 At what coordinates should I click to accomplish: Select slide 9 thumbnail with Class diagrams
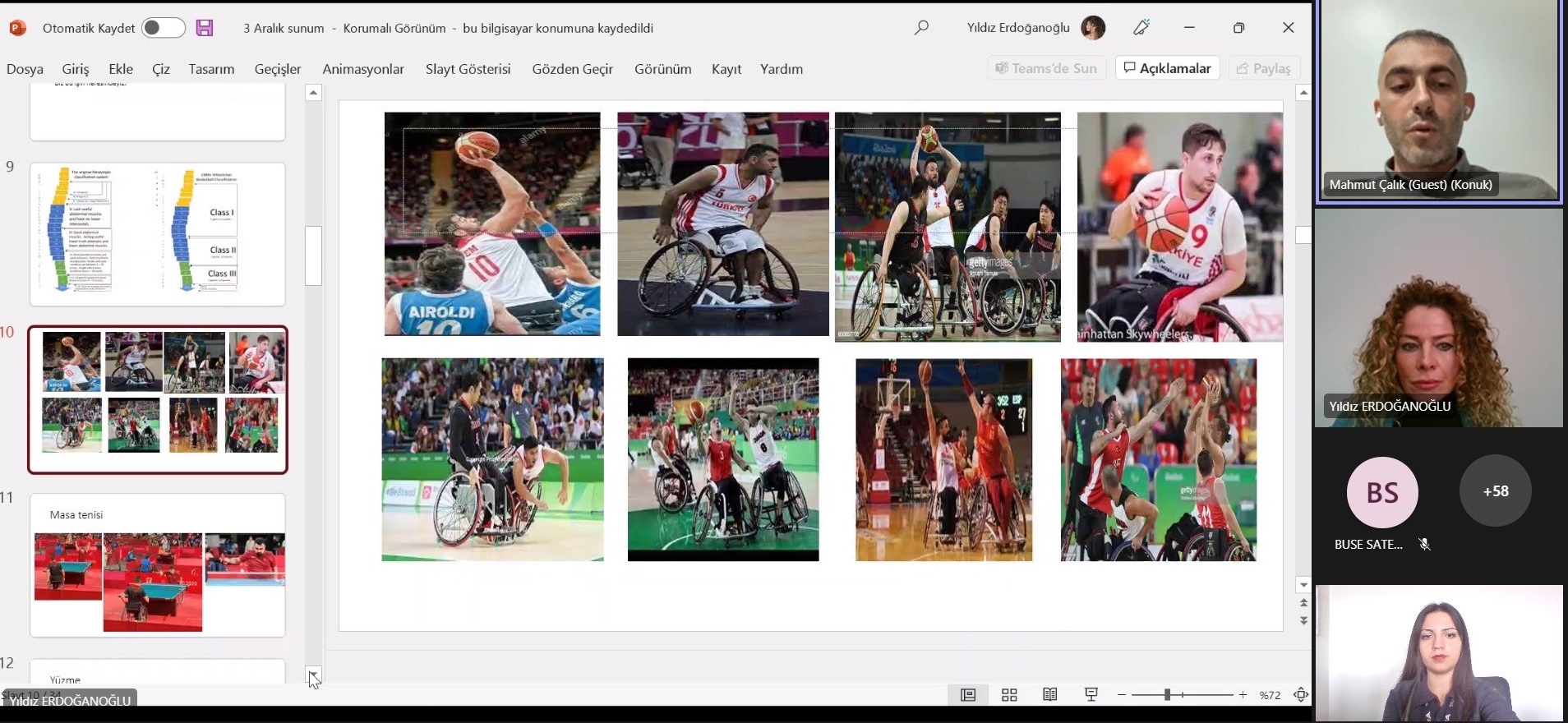tap(158, 234)
